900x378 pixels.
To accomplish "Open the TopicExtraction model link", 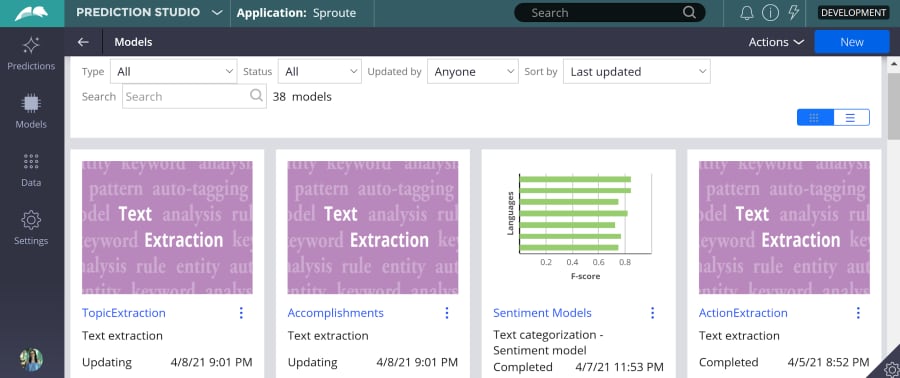I will [x=123, y=313].
